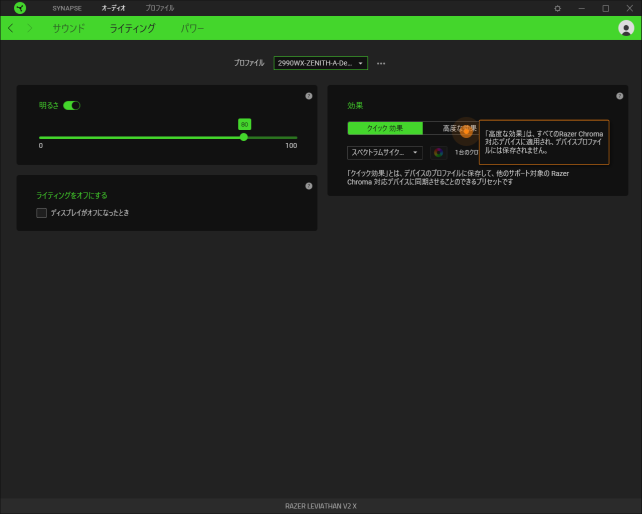Viewport: 642px width, 514px height.
Task: Maximize the Synapse window
Action: pos(606,8)
